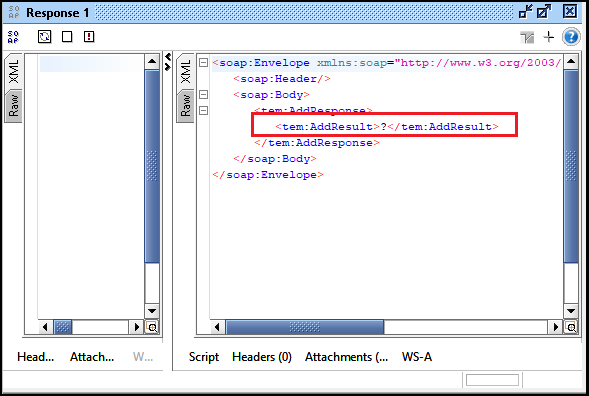Open the WS-A tab

click(x=417, y=357)
